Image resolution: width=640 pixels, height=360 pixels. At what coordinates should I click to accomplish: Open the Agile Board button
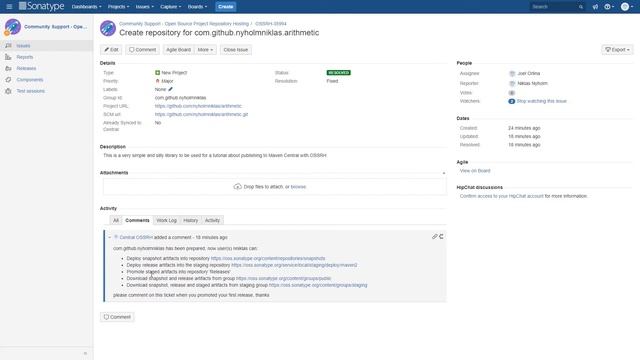coord(178,50)
